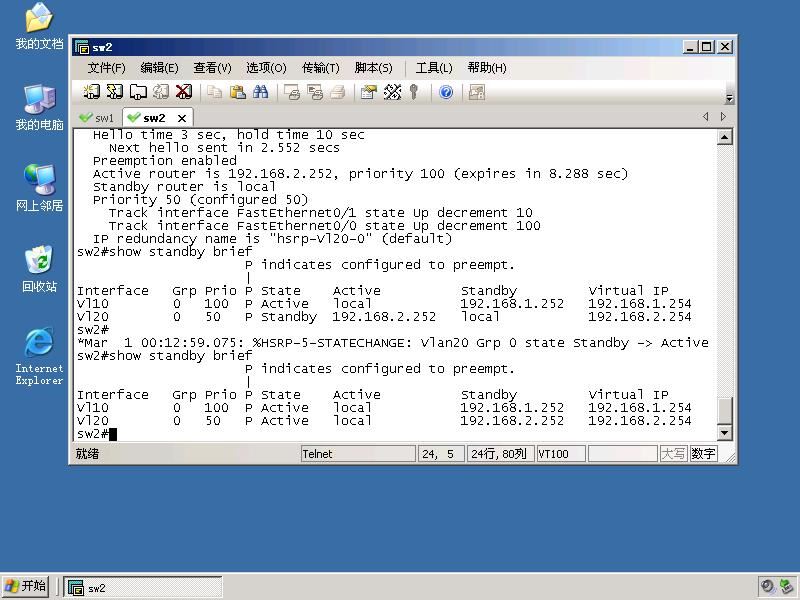Select the 网上邻居 desktop icon

point(39,188)
